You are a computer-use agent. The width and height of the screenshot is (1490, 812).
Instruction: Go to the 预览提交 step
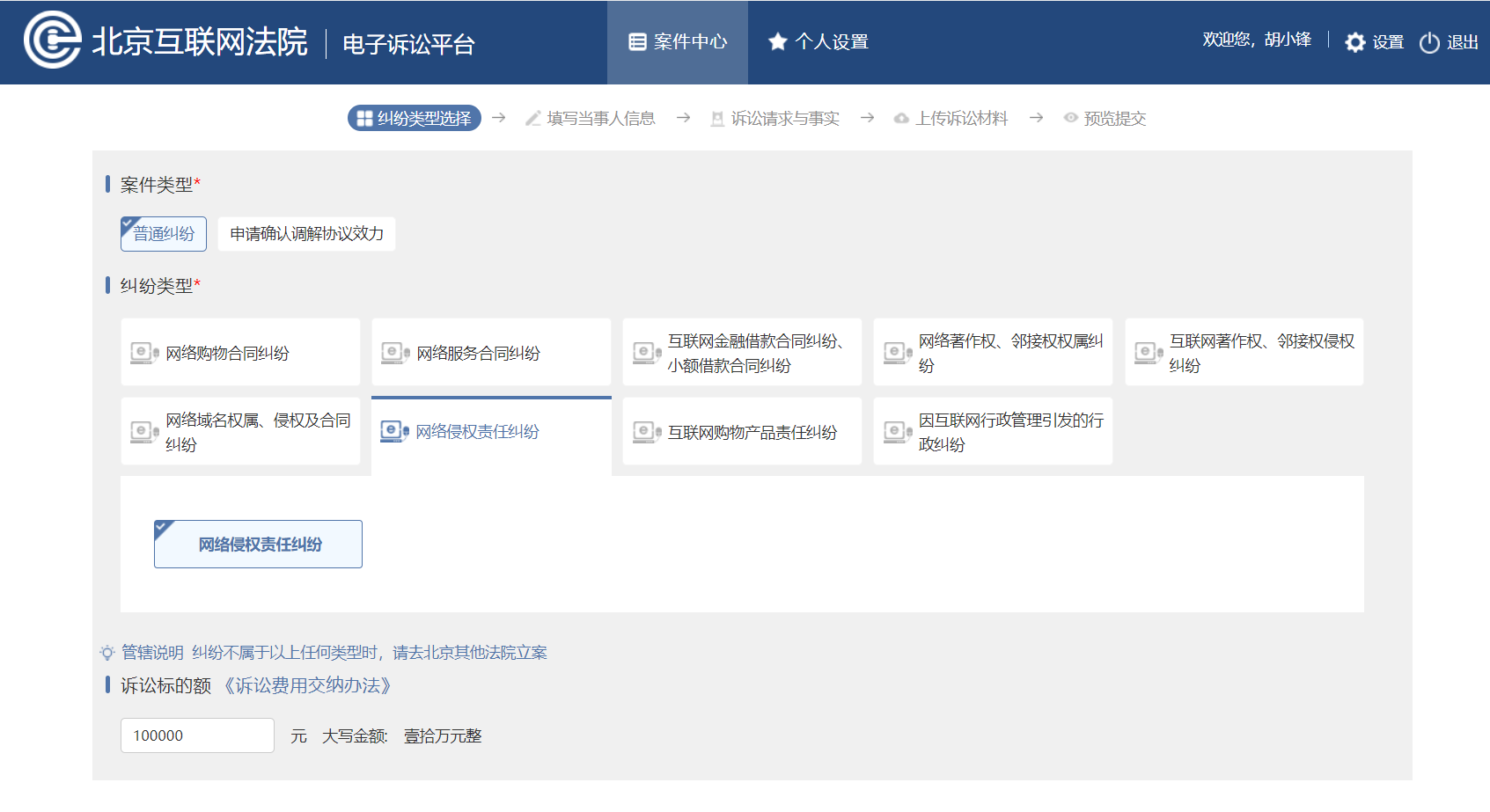pyautogui.click(x=1105, y=119)
